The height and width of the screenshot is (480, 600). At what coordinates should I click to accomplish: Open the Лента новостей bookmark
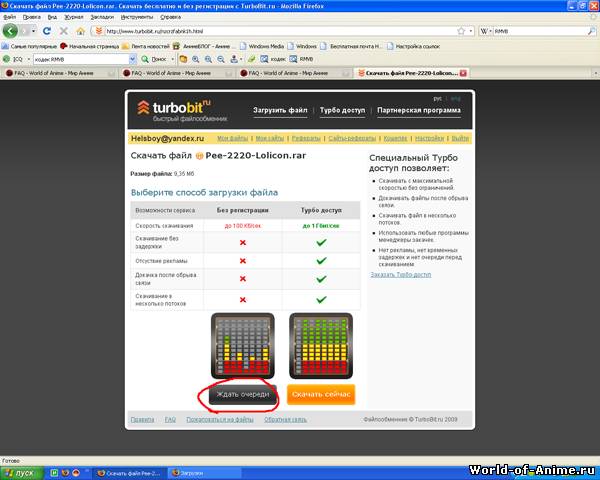(x=146, y=46)
